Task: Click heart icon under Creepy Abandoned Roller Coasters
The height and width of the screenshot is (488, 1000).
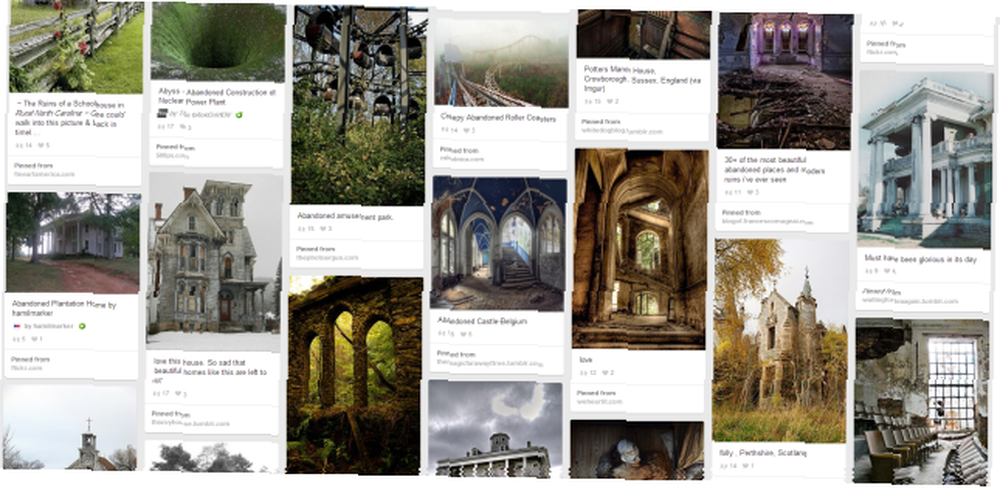Action: [466, 131]
